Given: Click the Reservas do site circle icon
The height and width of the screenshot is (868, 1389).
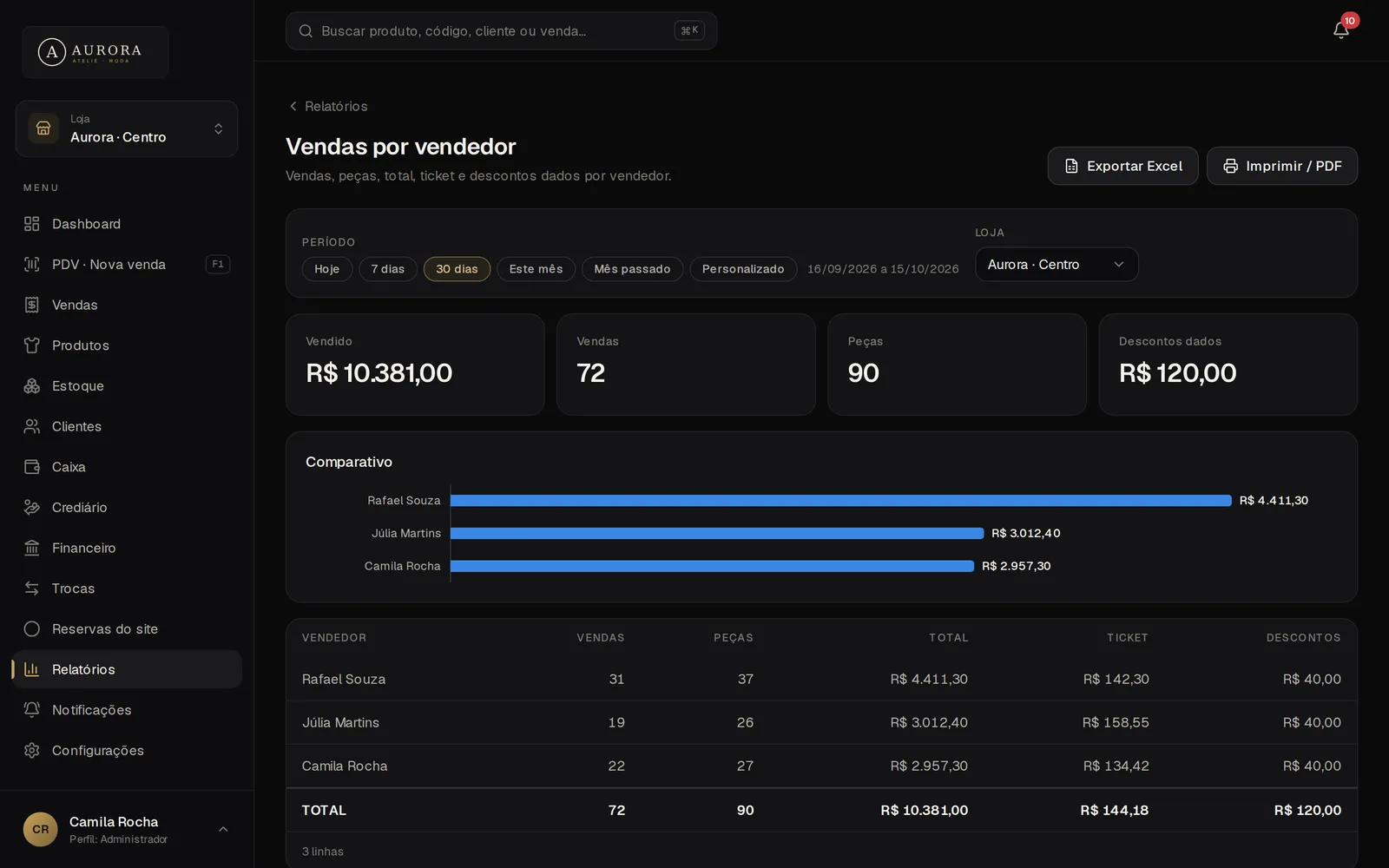Looking at the screenshot, I should 32,628.
